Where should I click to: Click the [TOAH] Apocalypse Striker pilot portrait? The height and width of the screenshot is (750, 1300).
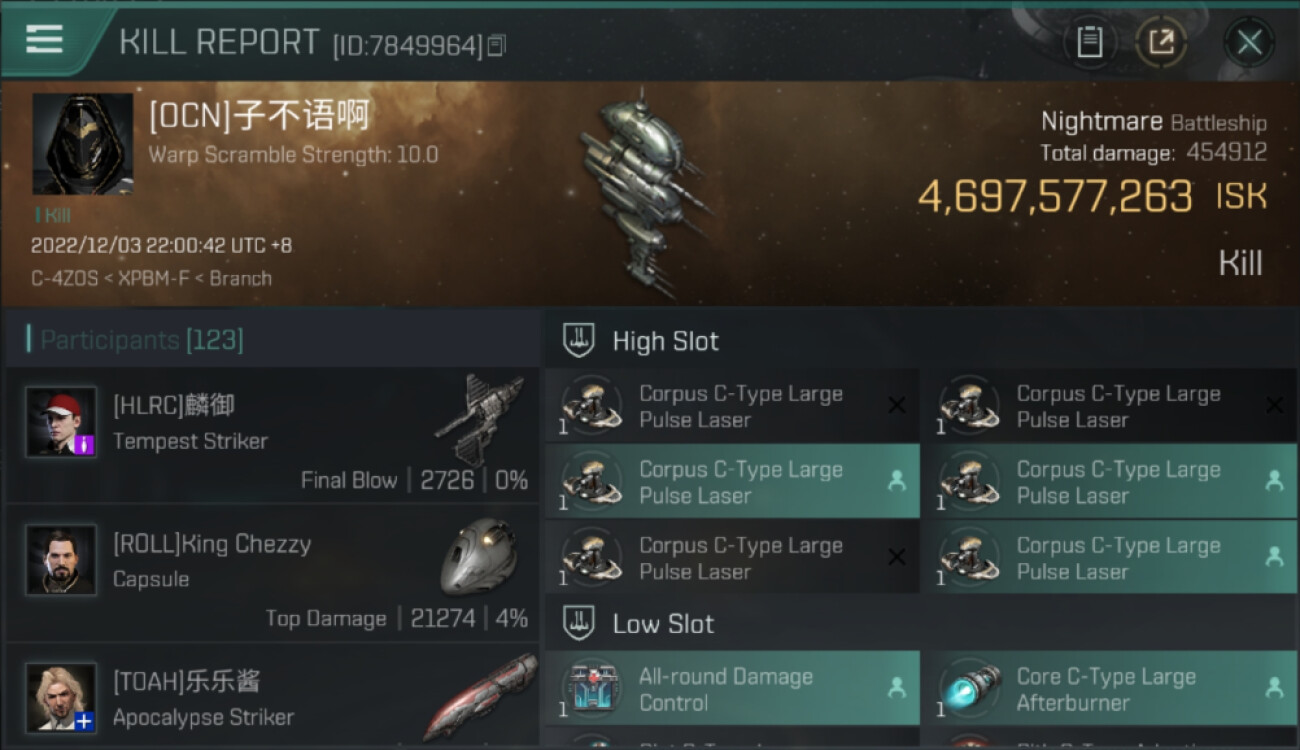pos(61,697)
